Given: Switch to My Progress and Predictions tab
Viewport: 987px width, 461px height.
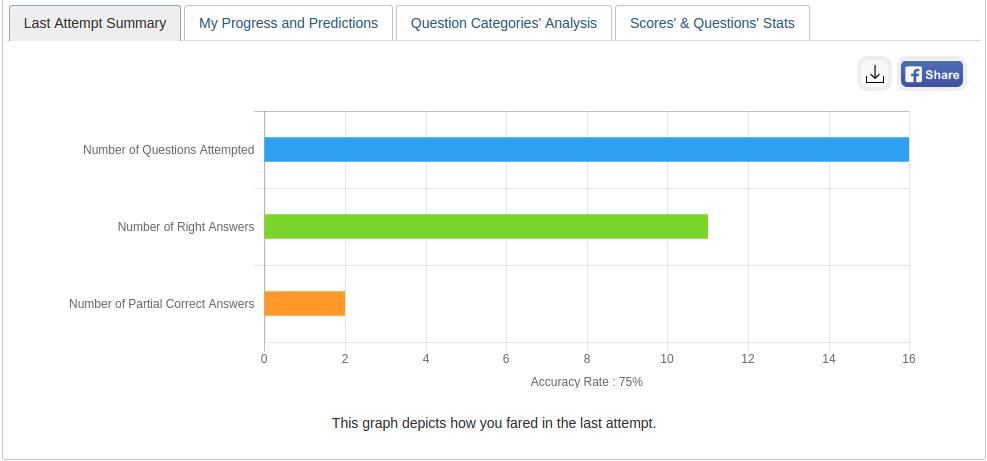Looking at the screenshot, I should click(288, 23).
